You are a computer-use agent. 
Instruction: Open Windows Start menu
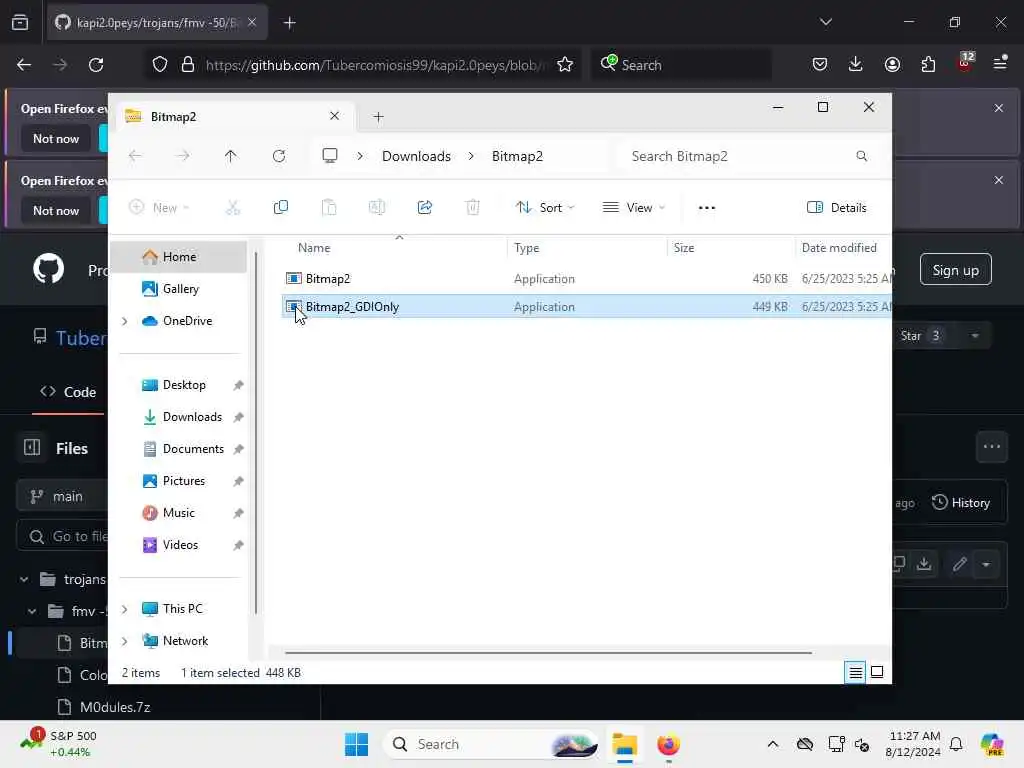point(357,744)
